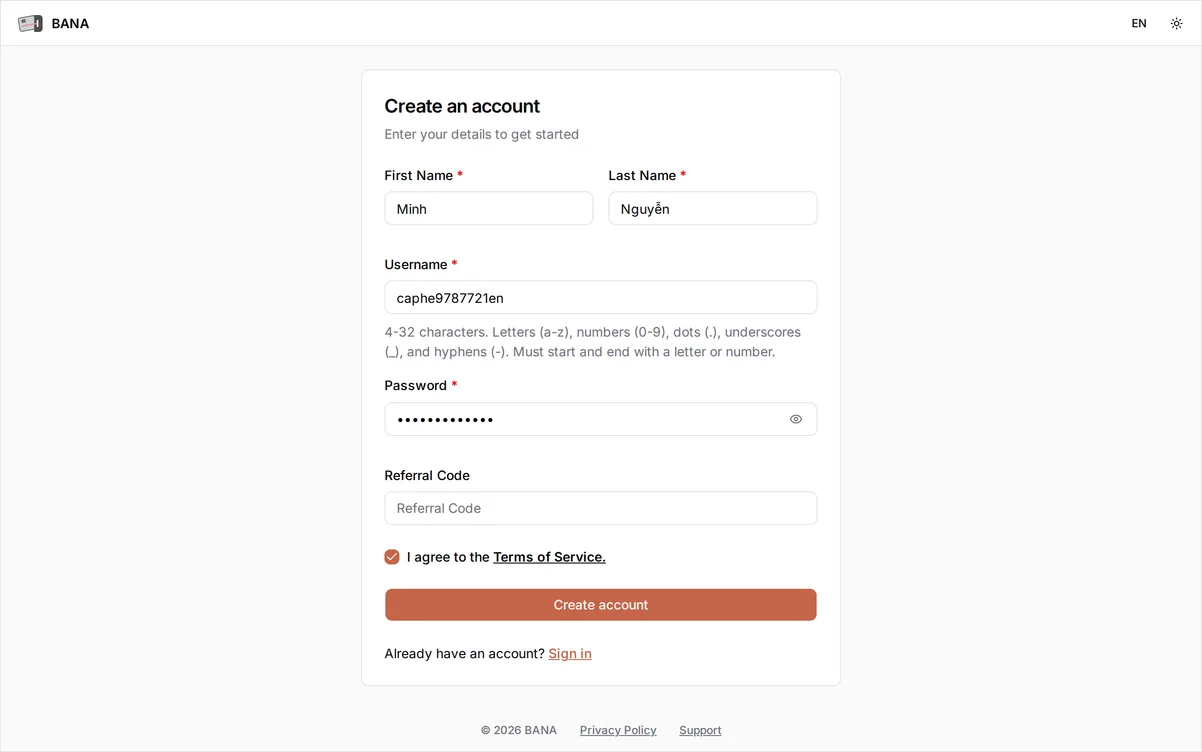This screenshot has width=1202, height=752.
Task: Click the 'Create an account' heading
Action: point(462,106)
